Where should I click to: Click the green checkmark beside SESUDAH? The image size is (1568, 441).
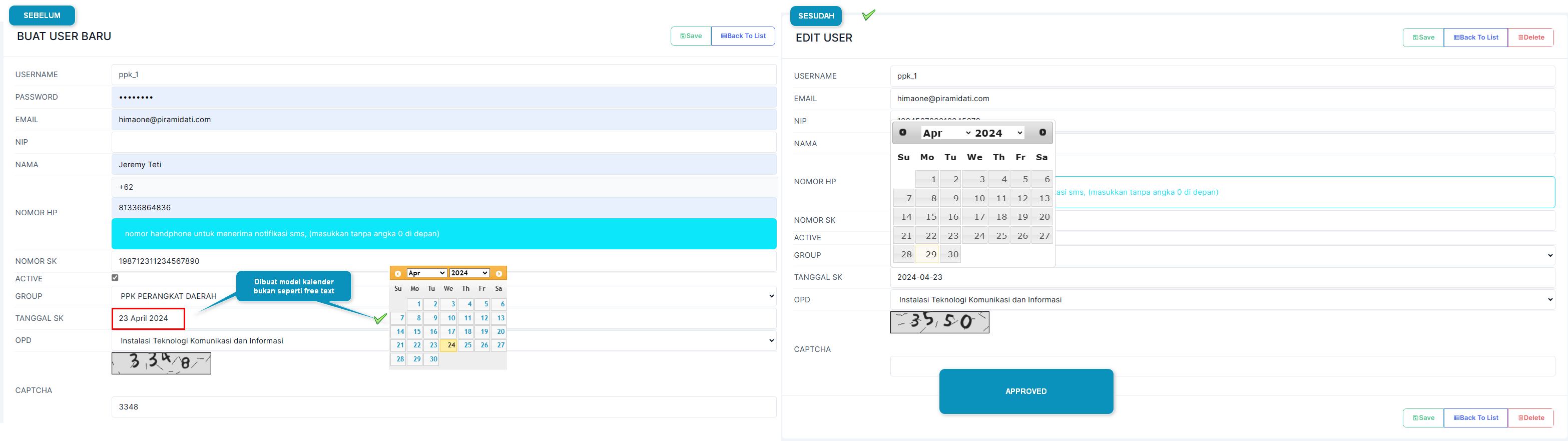(869, 15)
